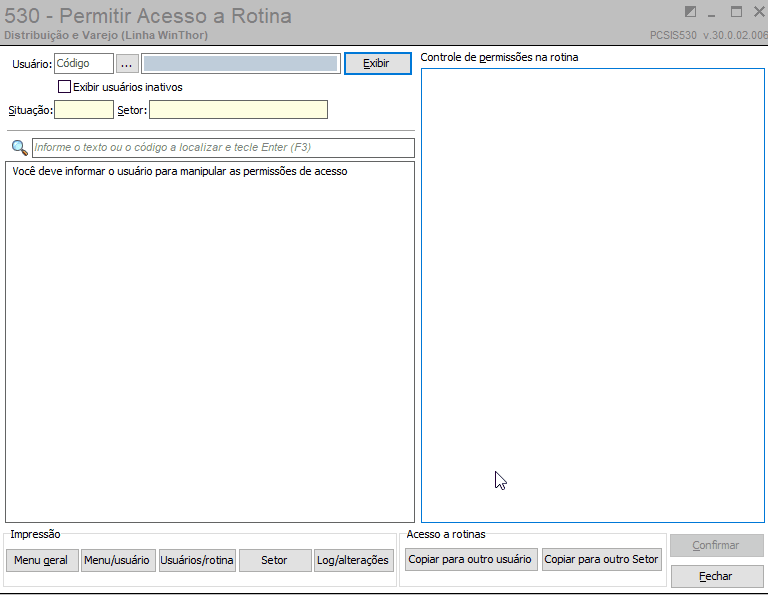
Task: Click the magnifying glass search icon
Action: coord(19,147)
